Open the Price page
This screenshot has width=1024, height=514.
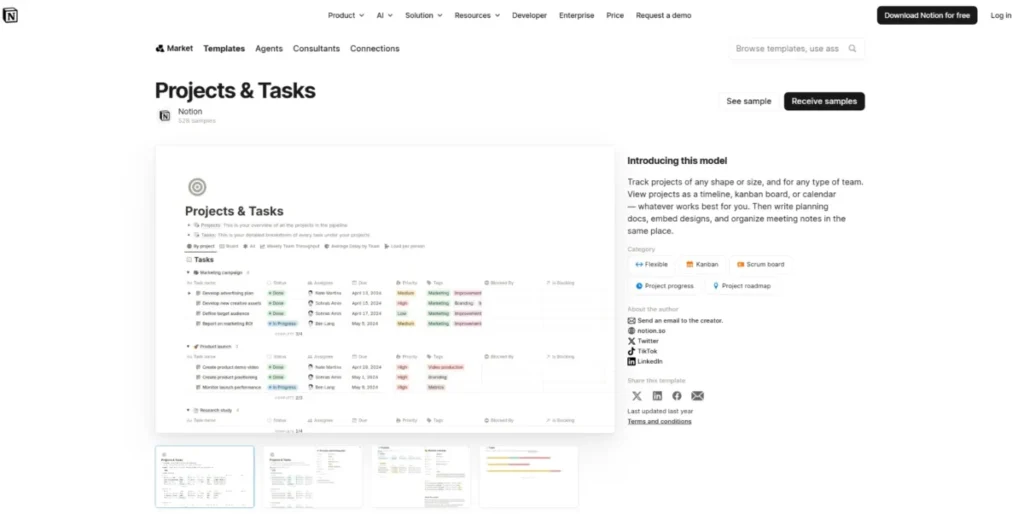615,15
